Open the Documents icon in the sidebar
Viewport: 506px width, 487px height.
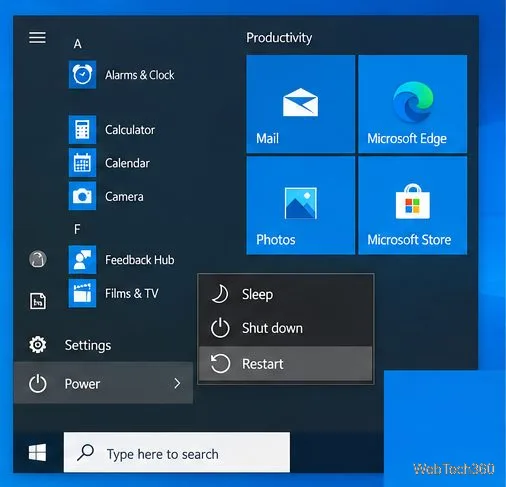[x=38, y=301]
